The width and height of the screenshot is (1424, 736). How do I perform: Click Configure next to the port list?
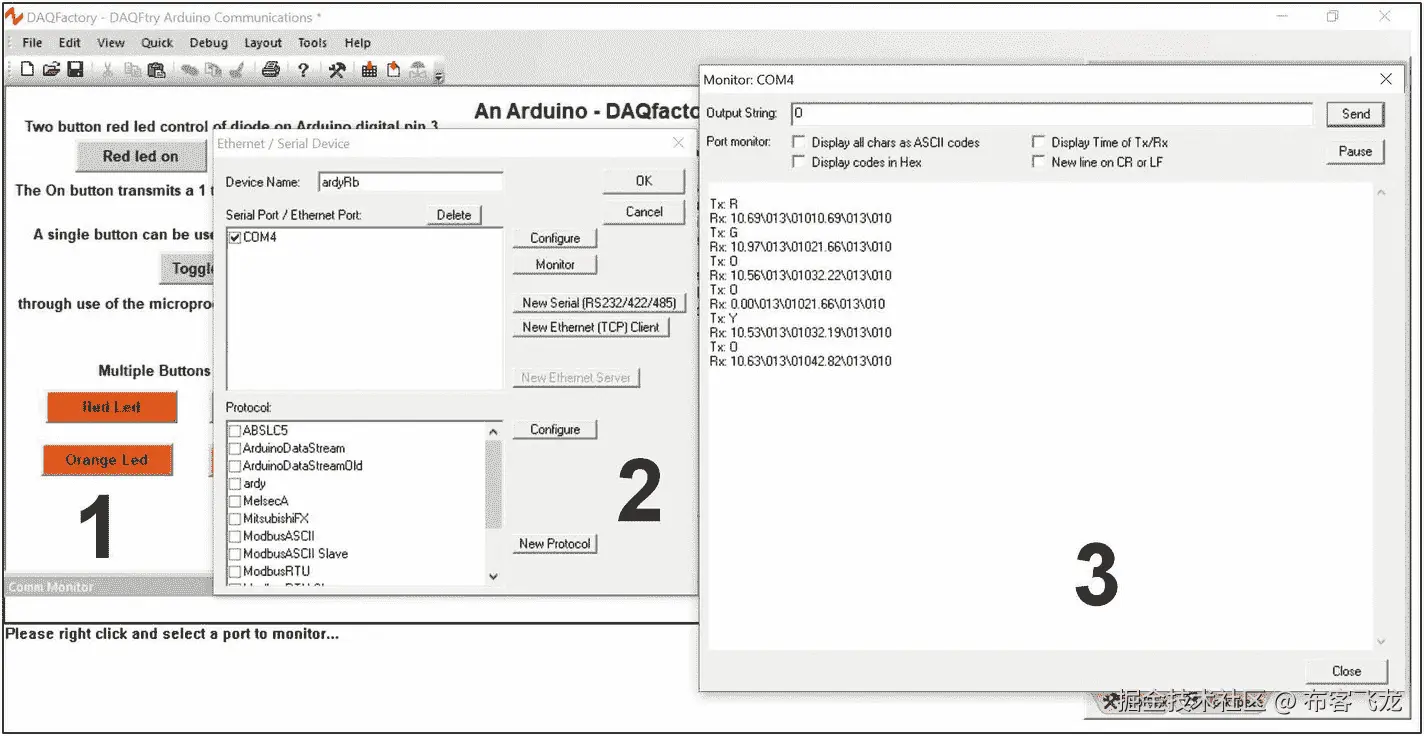(555, 238)
